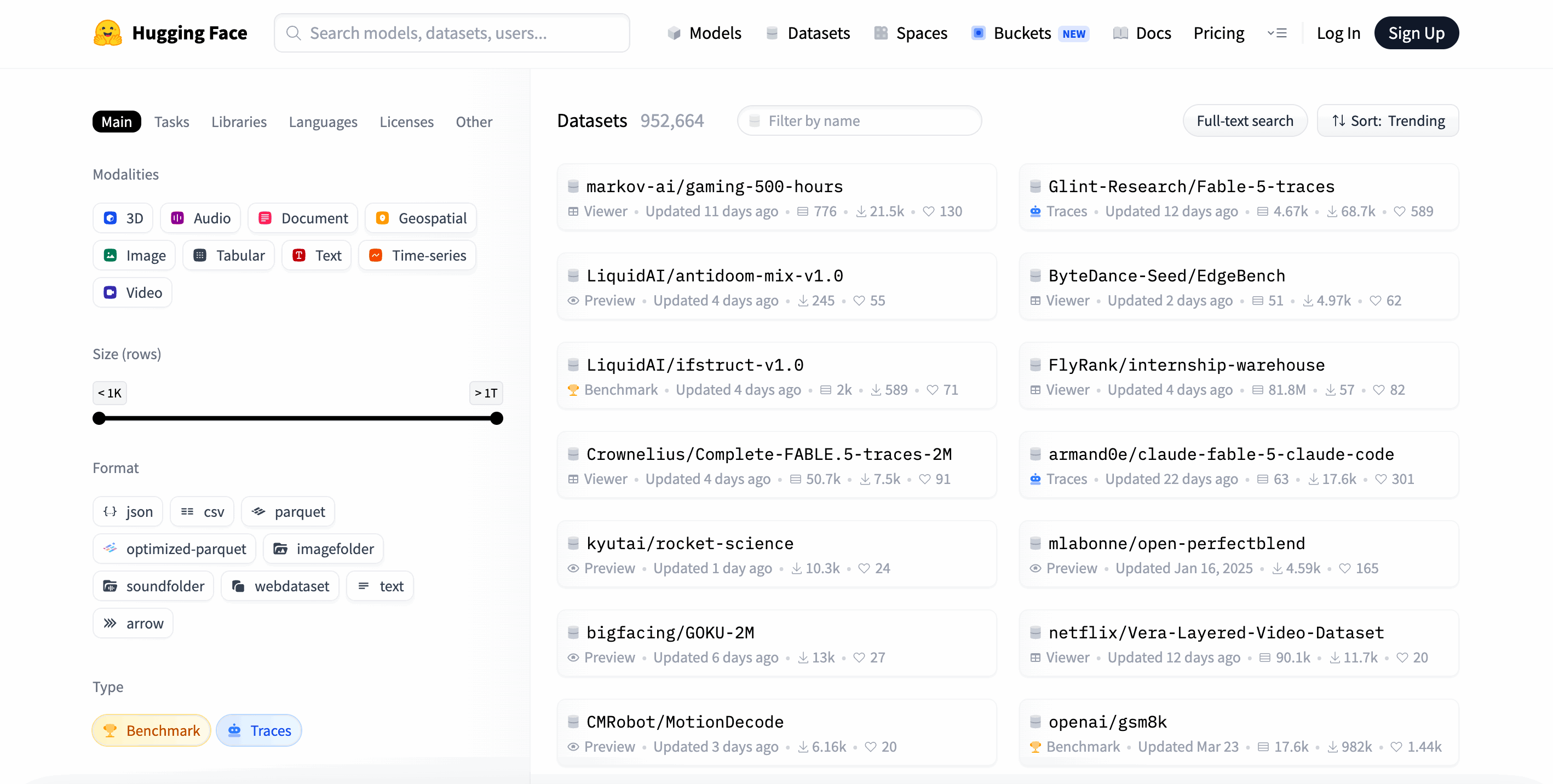The image size is (1553, 784).
Task: Filter by imagefolder format
Action: point(323,549)
